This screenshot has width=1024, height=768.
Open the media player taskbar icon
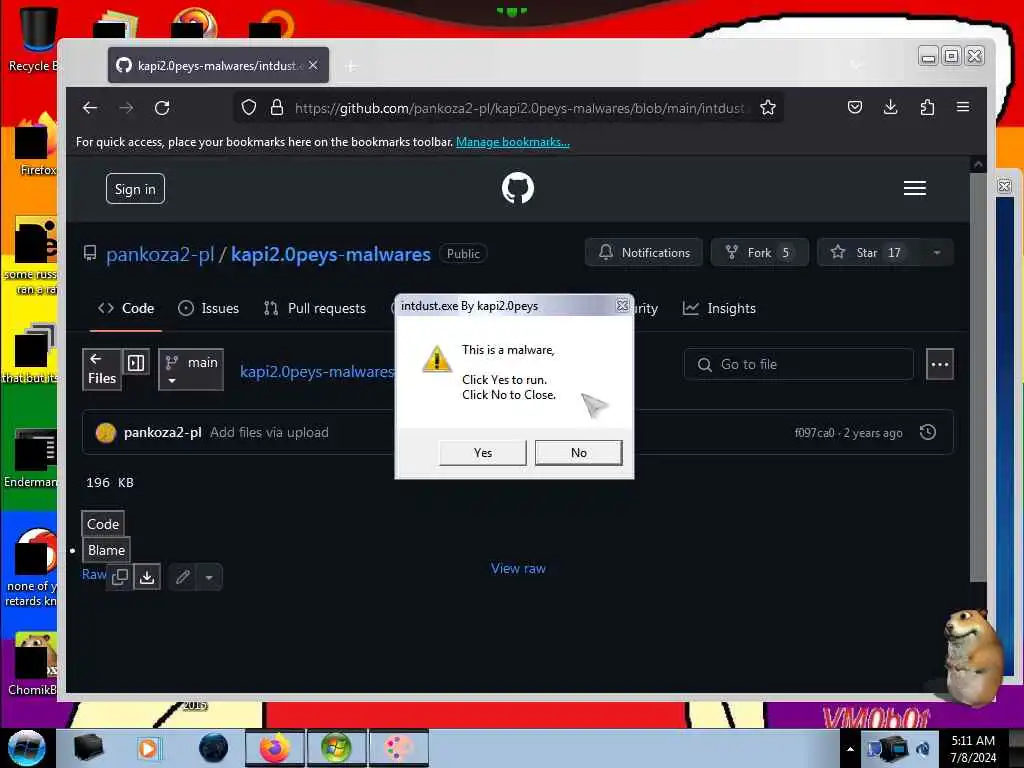click(x=149, y=748)
